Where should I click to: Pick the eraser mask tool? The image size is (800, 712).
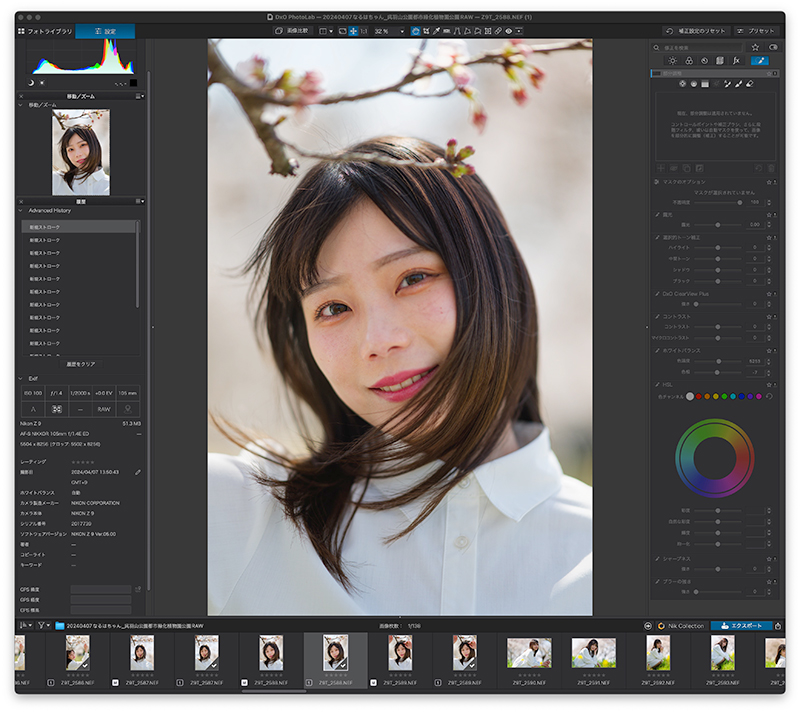pos(750,84)
